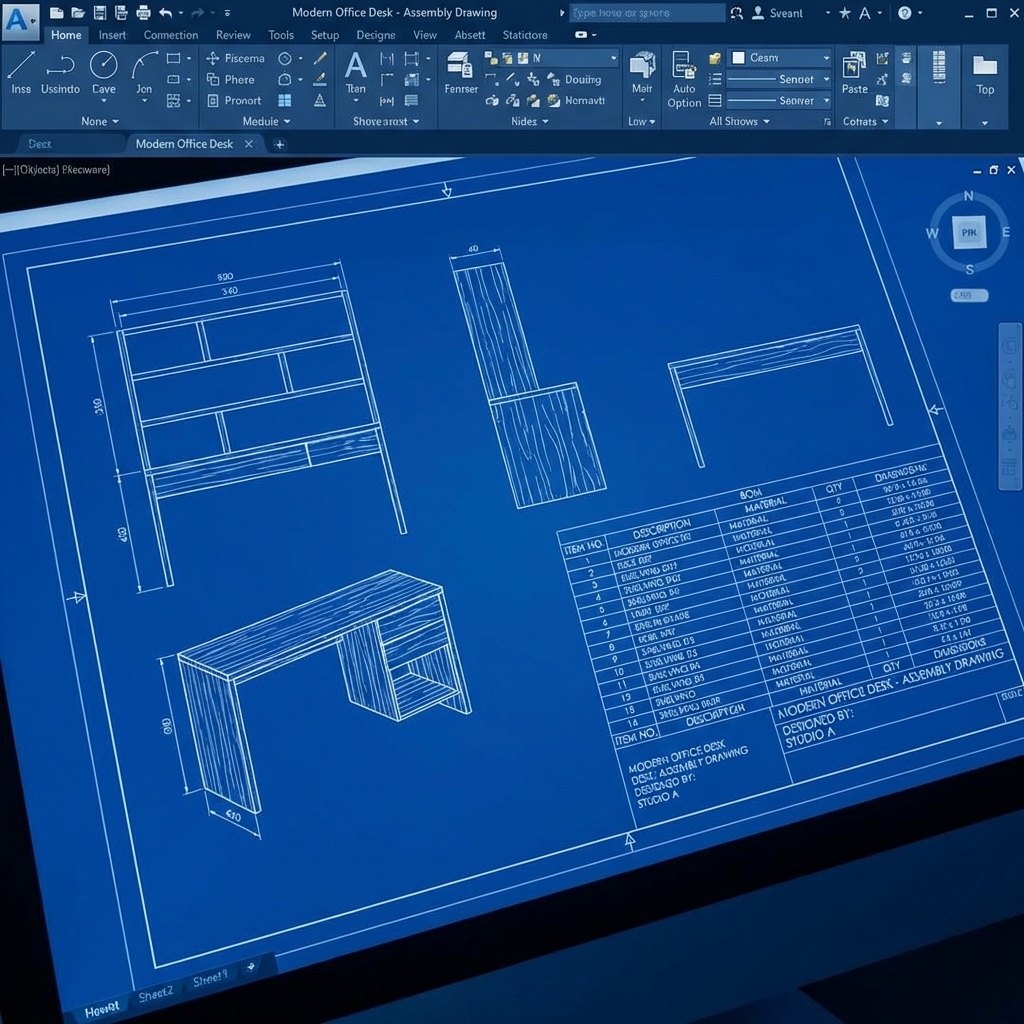
Task: Open the Auto Option properties icon
Action: (684, 67)
